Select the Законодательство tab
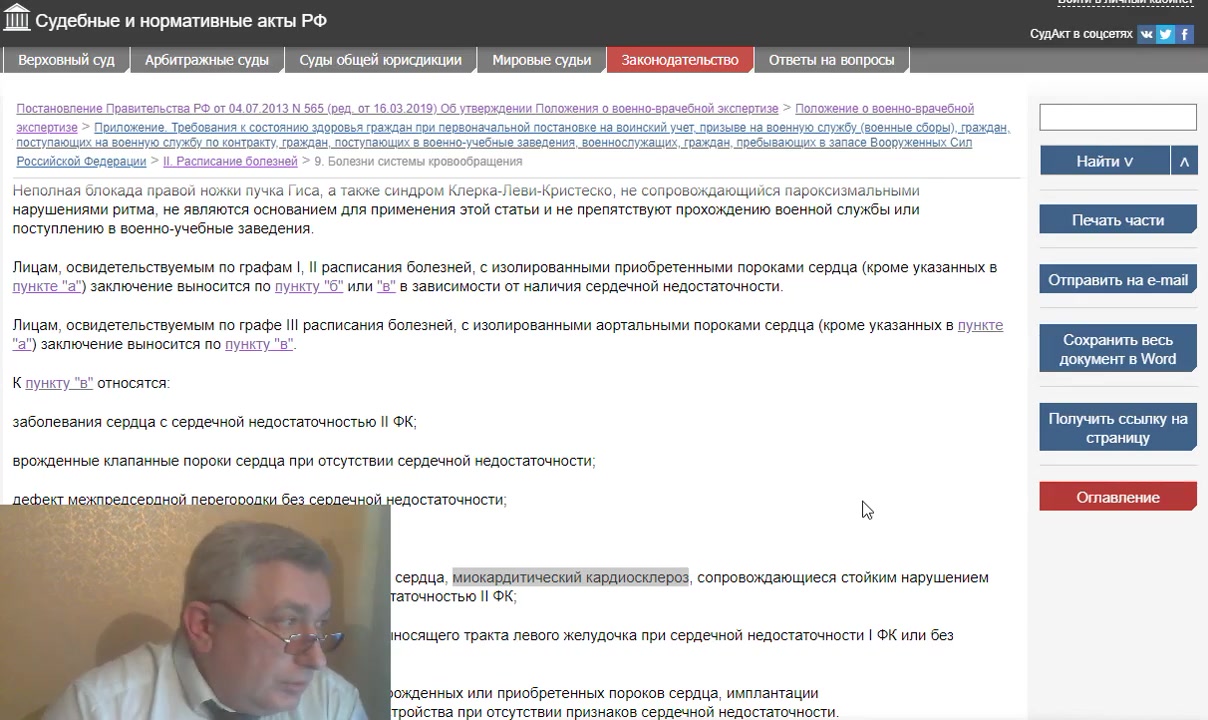1208x720 pixels. (x=680, y=60)
